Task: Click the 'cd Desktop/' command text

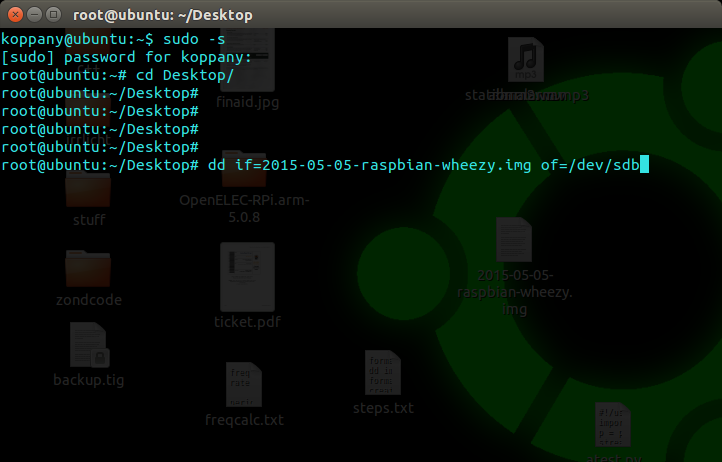Action: click(185, 75)
